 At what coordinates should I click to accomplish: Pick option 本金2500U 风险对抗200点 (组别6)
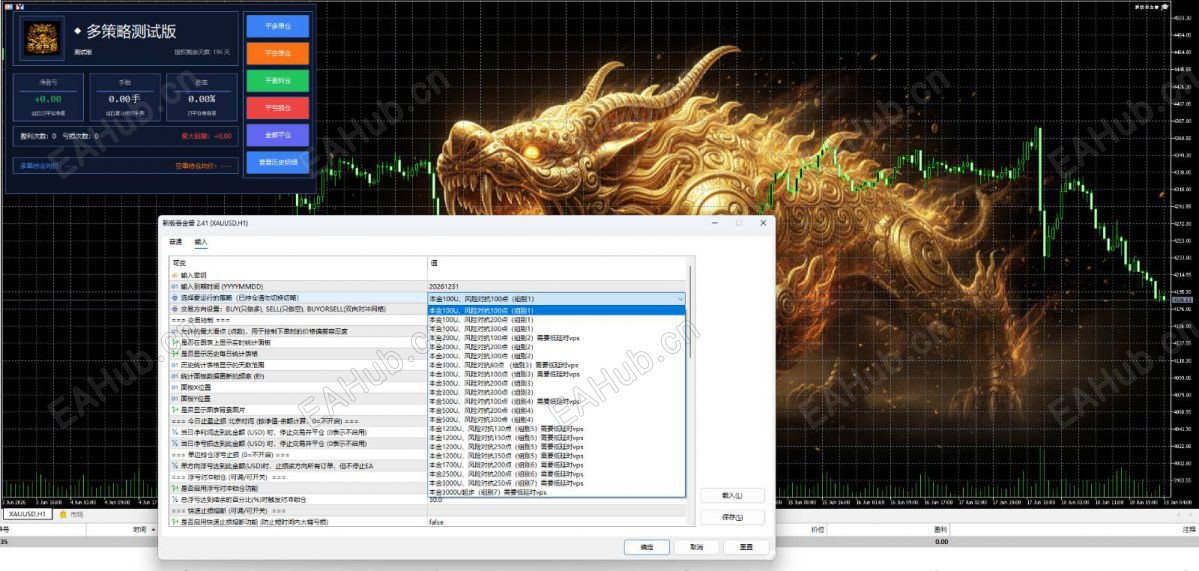click(x=557, y=475)
